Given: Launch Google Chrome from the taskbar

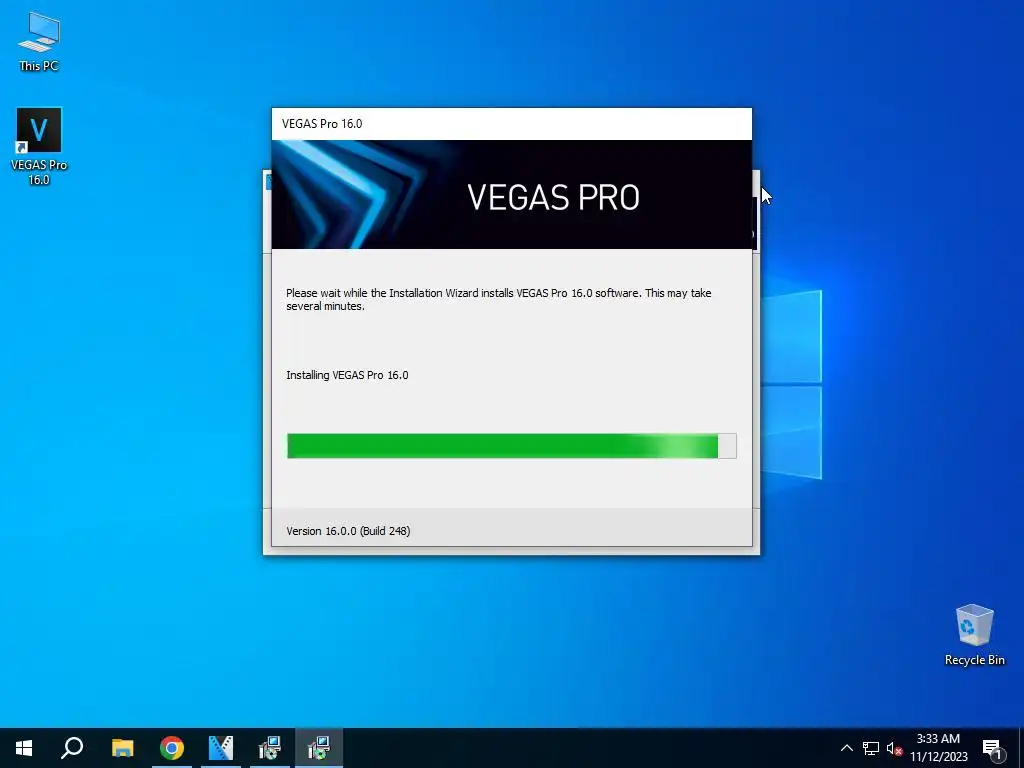Looking at the screenshot, I should [x=172, y=748].
